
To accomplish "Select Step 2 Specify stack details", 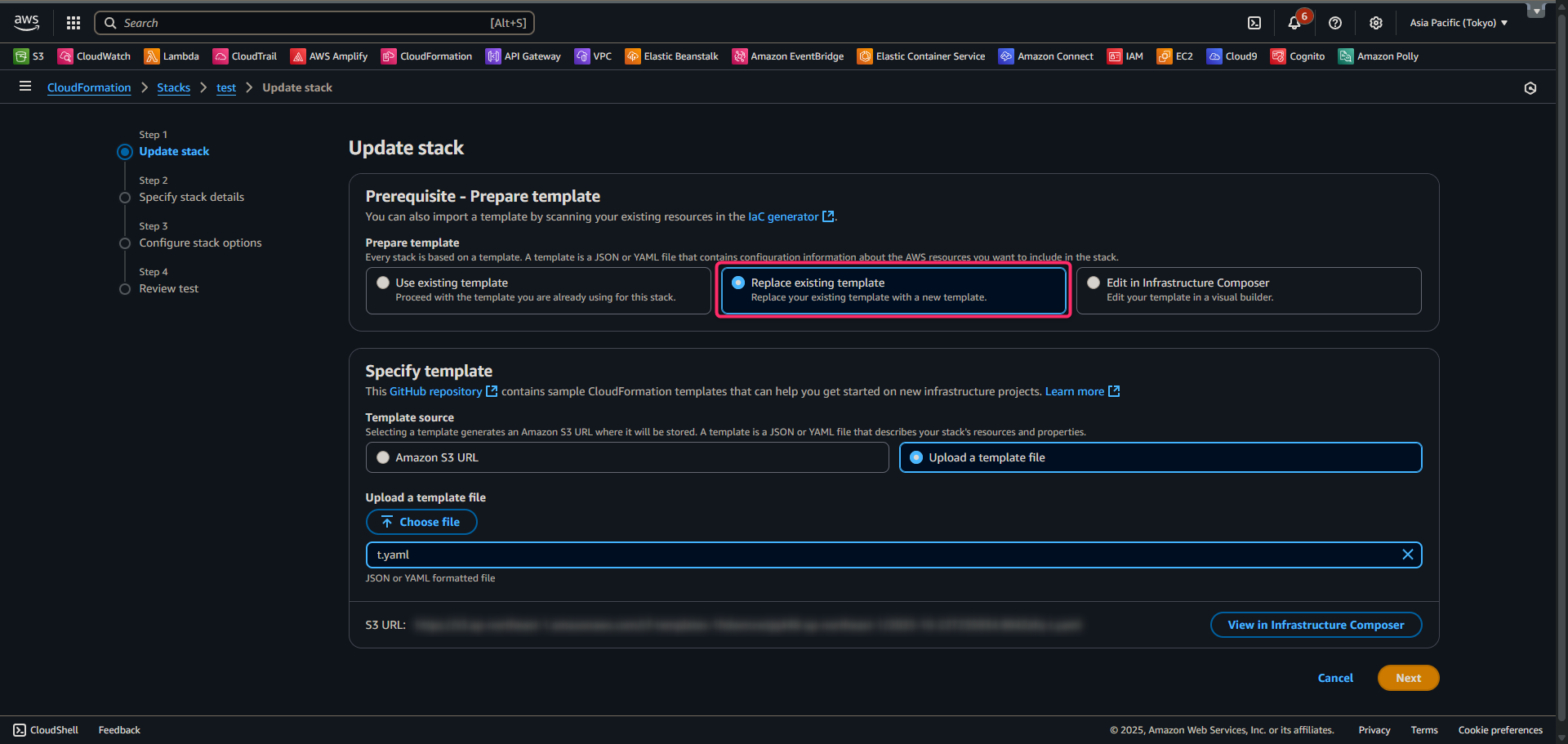I will click(x=191, y=197).
